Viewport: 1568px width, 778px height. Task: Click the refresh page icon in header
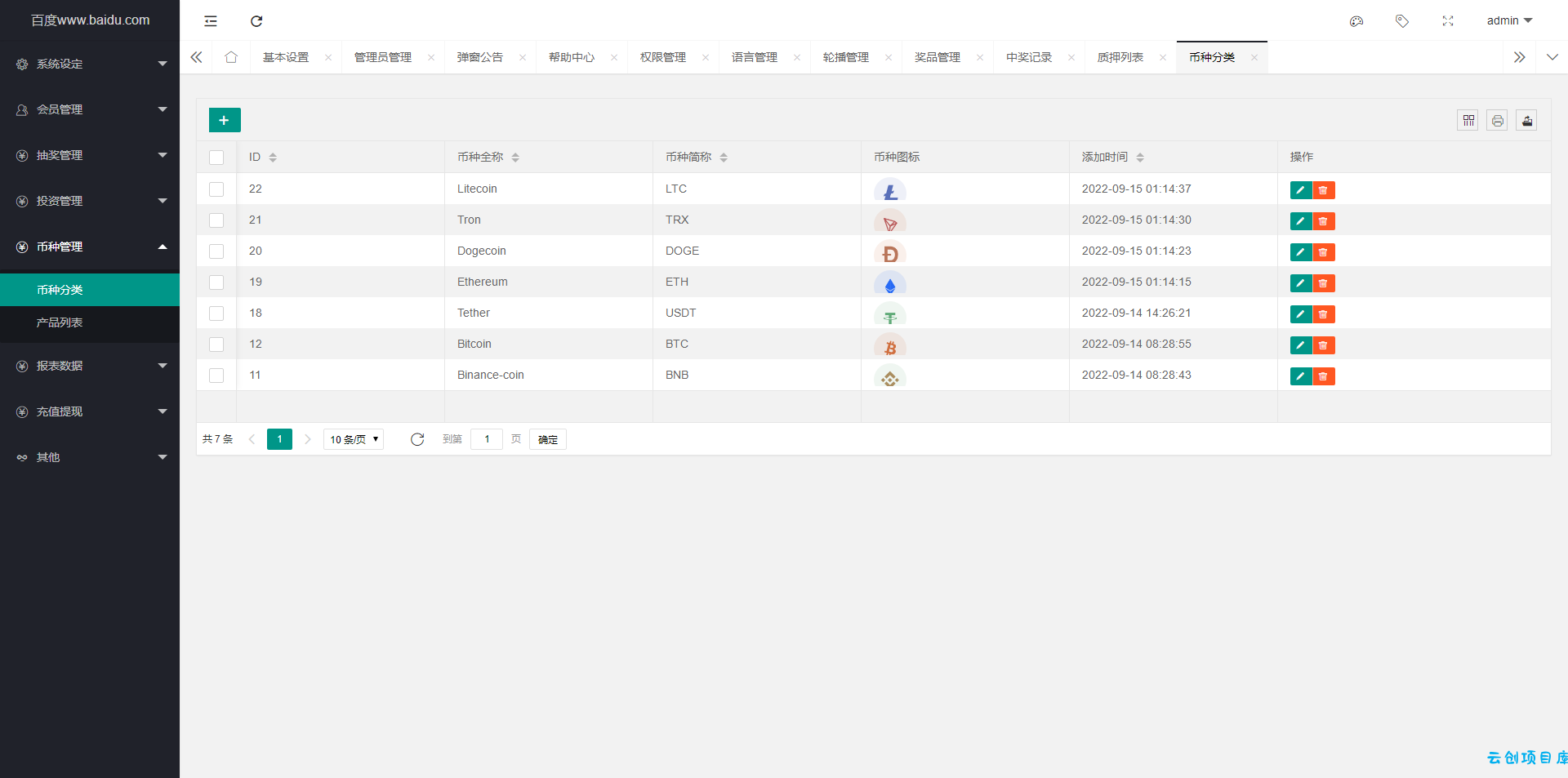256,21
